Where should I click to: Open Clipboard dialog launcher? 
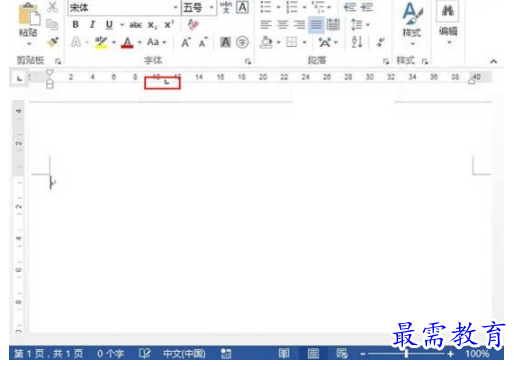point(58,61)
